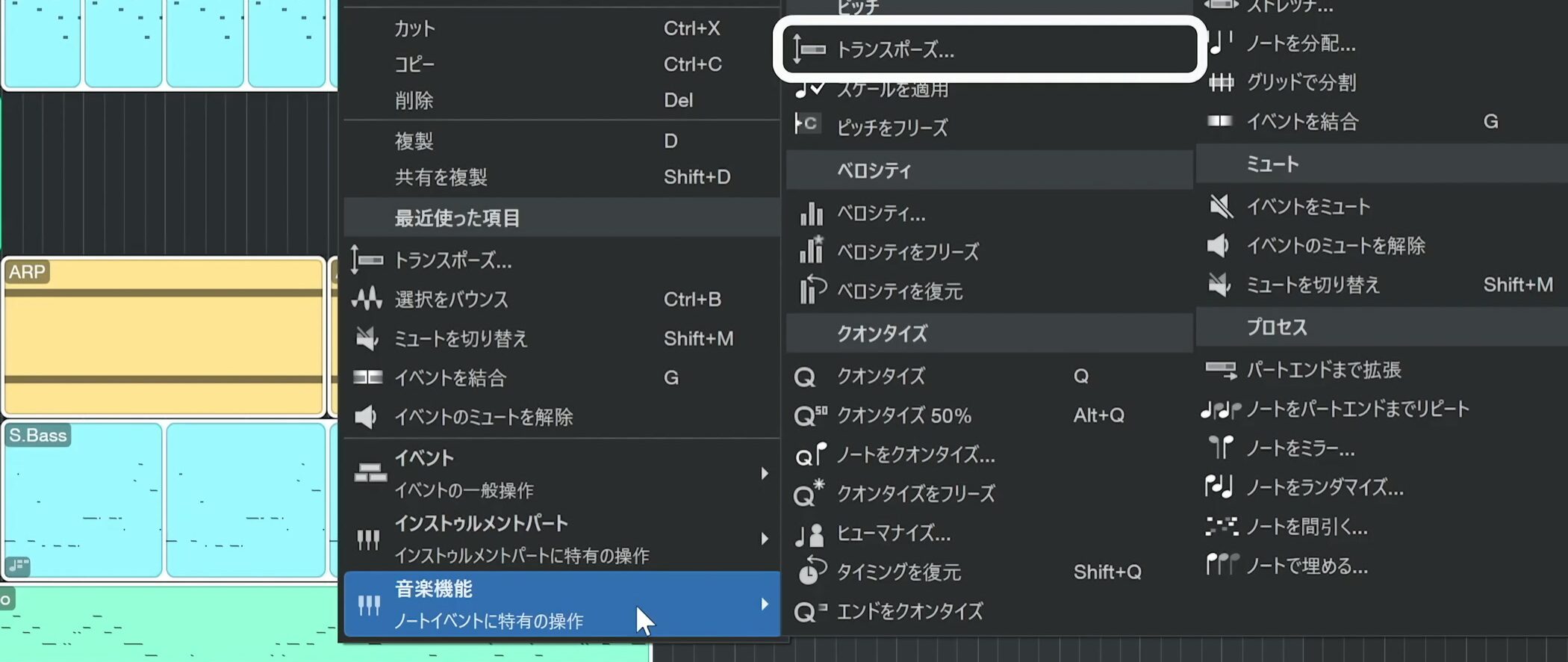Toggle mute via ミュートを切り替え in recent items
Image resolution: width=1568 pixels, height=662 pixels.
461,339
